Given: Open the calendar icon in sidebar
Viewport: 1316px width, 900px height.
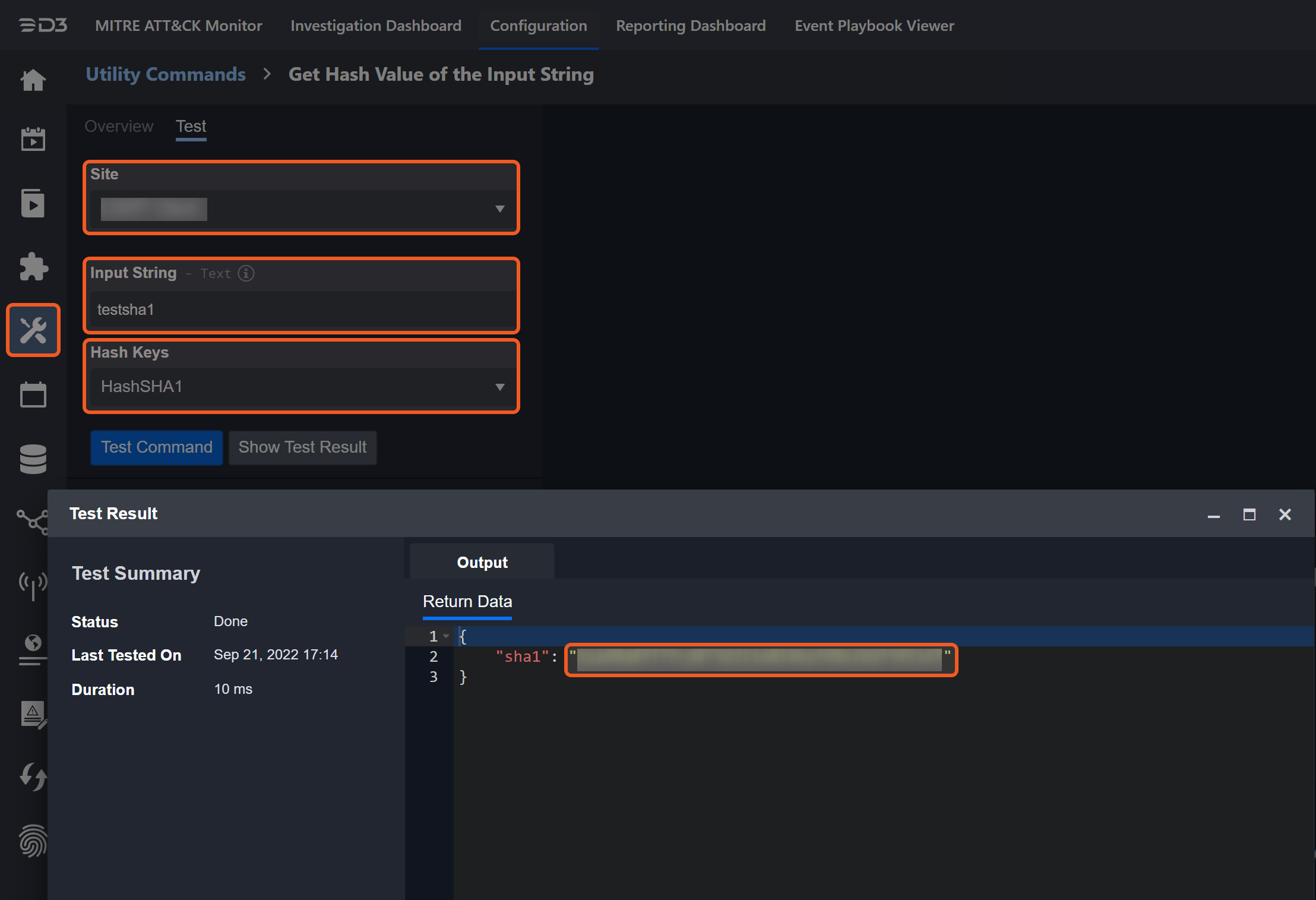Looking at the screenshot, I should pyautogui.click(x=33, y=394).
